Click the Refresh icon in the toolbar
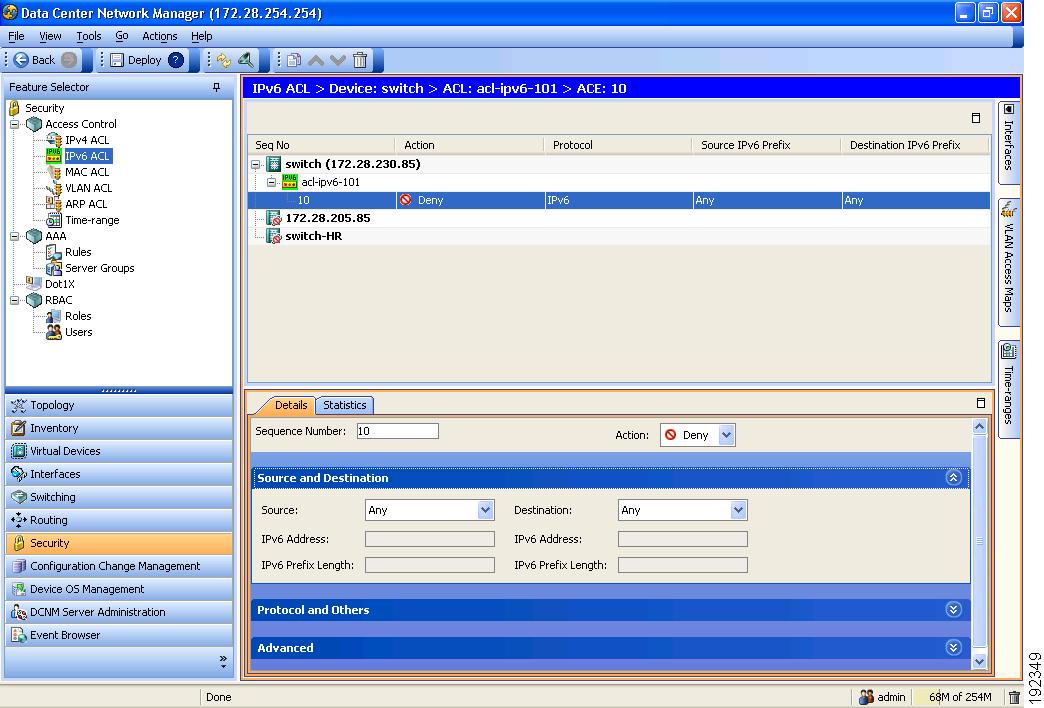1044x708 pixels. click(x=224, y=60)
